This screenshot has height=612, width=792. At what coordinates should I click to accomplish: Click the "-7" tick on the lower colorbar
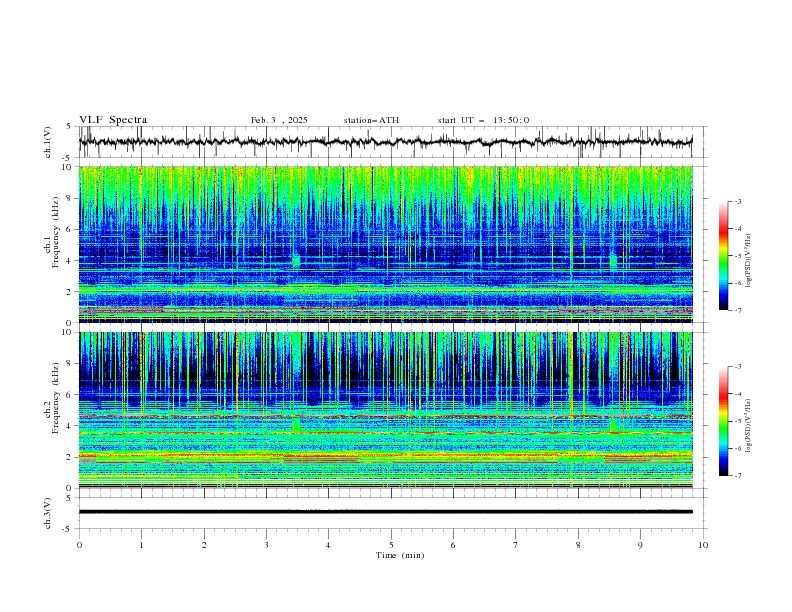(x=738, y=476)
